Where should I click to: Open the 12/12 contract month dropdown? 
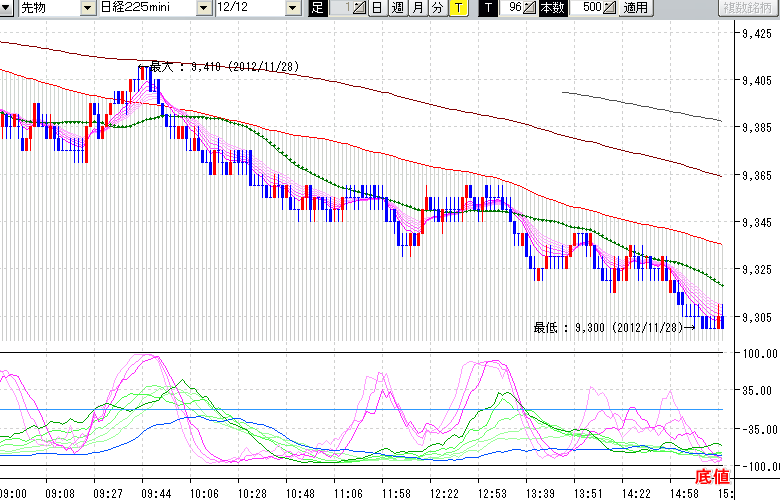292,8
